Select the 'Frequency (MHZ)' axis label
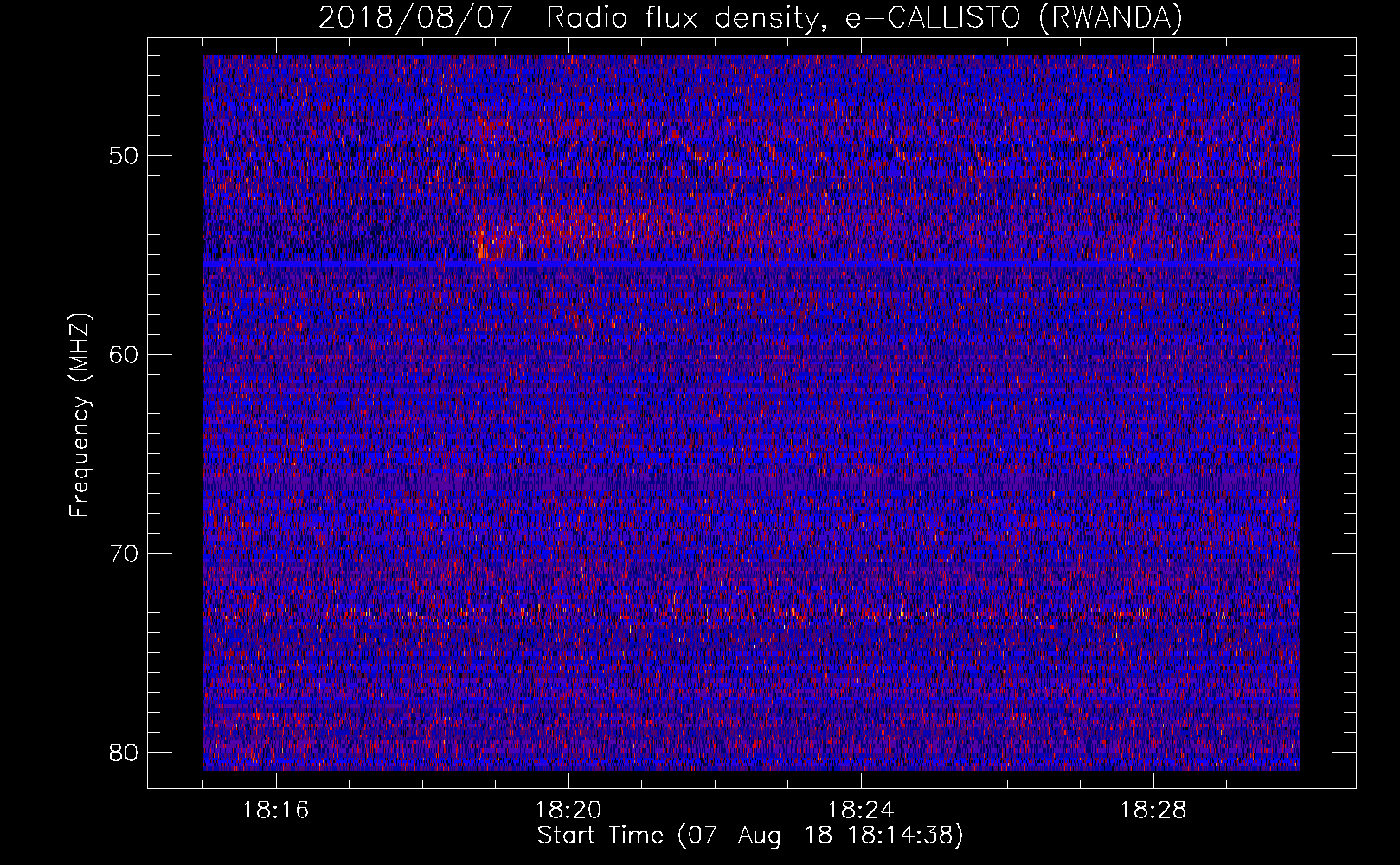1400x865 pixels. [80, 415]
